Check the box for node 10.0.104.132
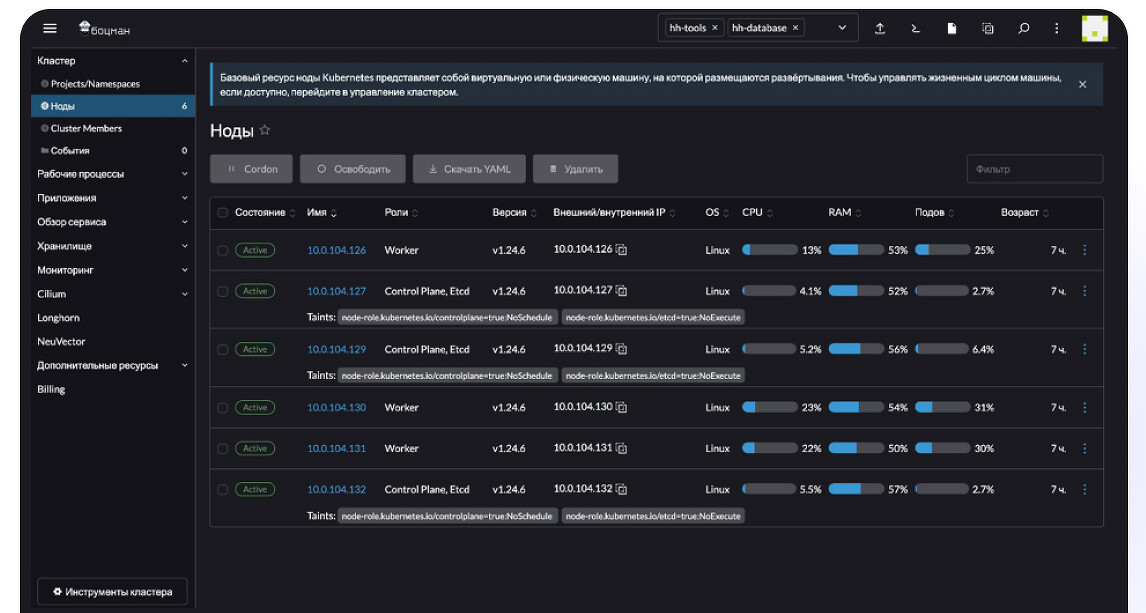Image resolution: width=1146 pixels, height=613 pixels. 223,490
